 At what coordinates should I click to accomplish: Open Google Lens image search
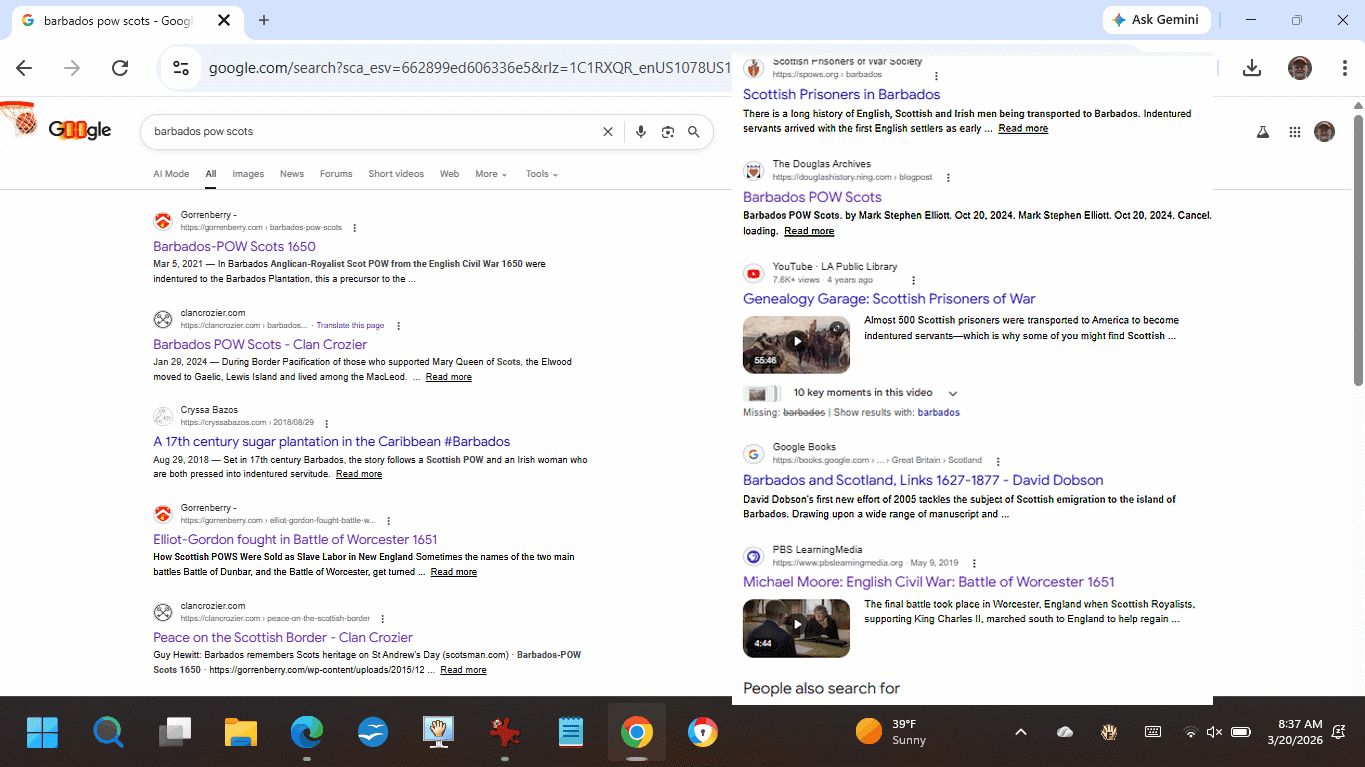click(668, 132)
